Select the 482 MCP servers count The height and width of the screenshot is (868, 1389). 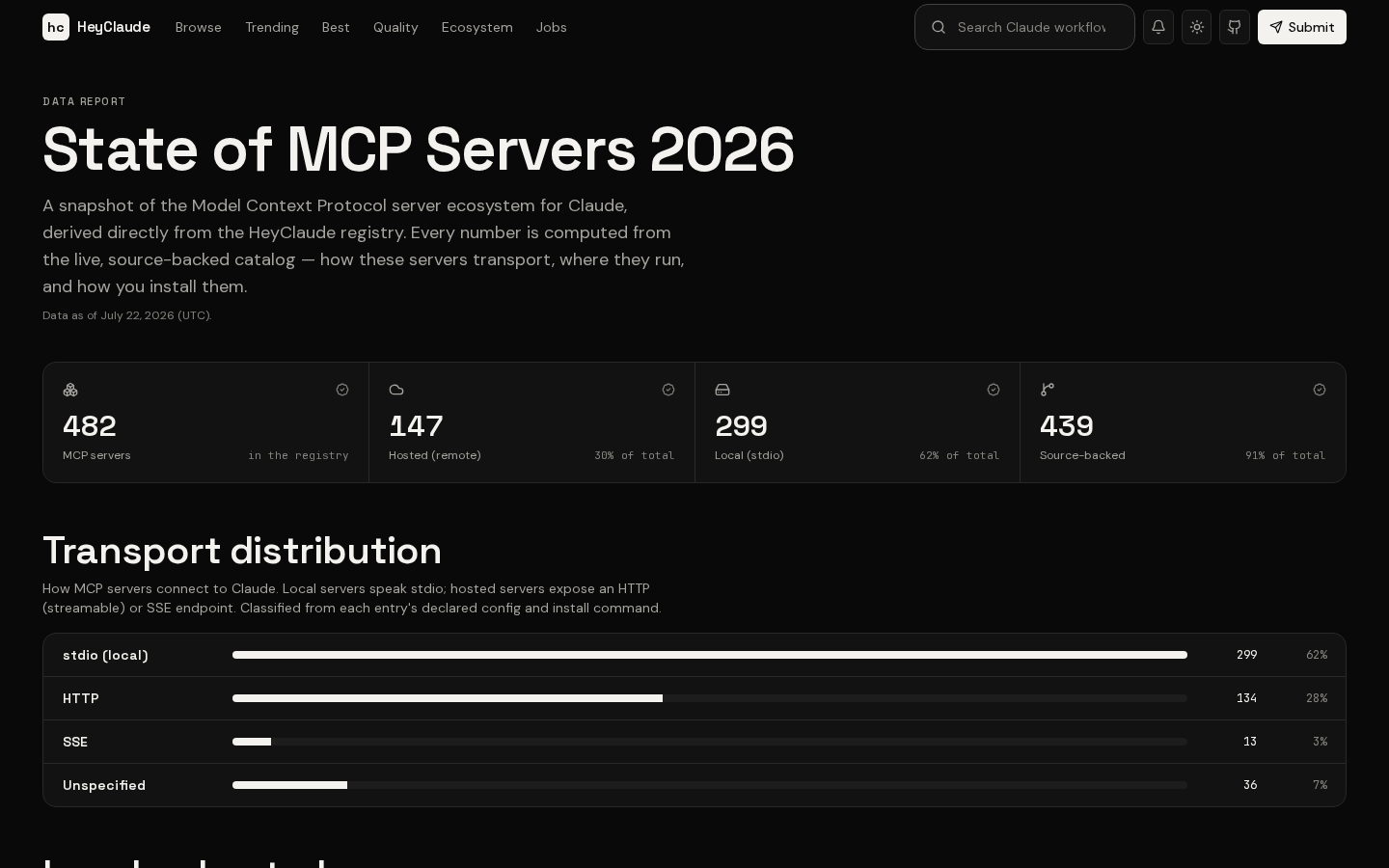(90, 426)
